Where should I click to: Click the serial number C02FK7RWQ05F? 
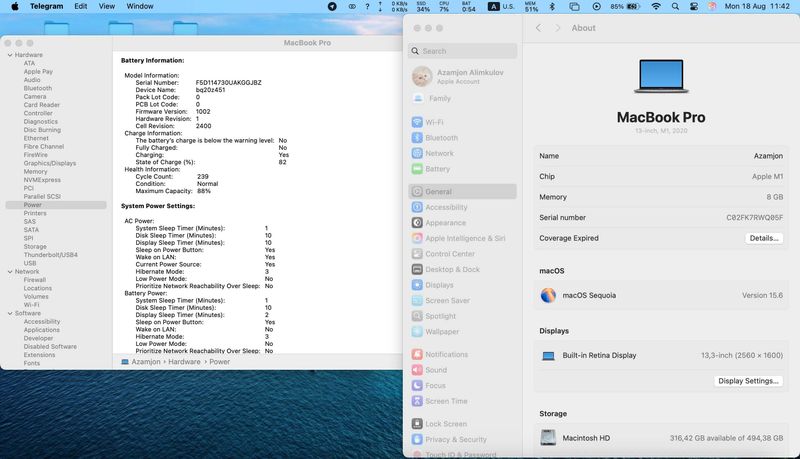pos(755,218)
